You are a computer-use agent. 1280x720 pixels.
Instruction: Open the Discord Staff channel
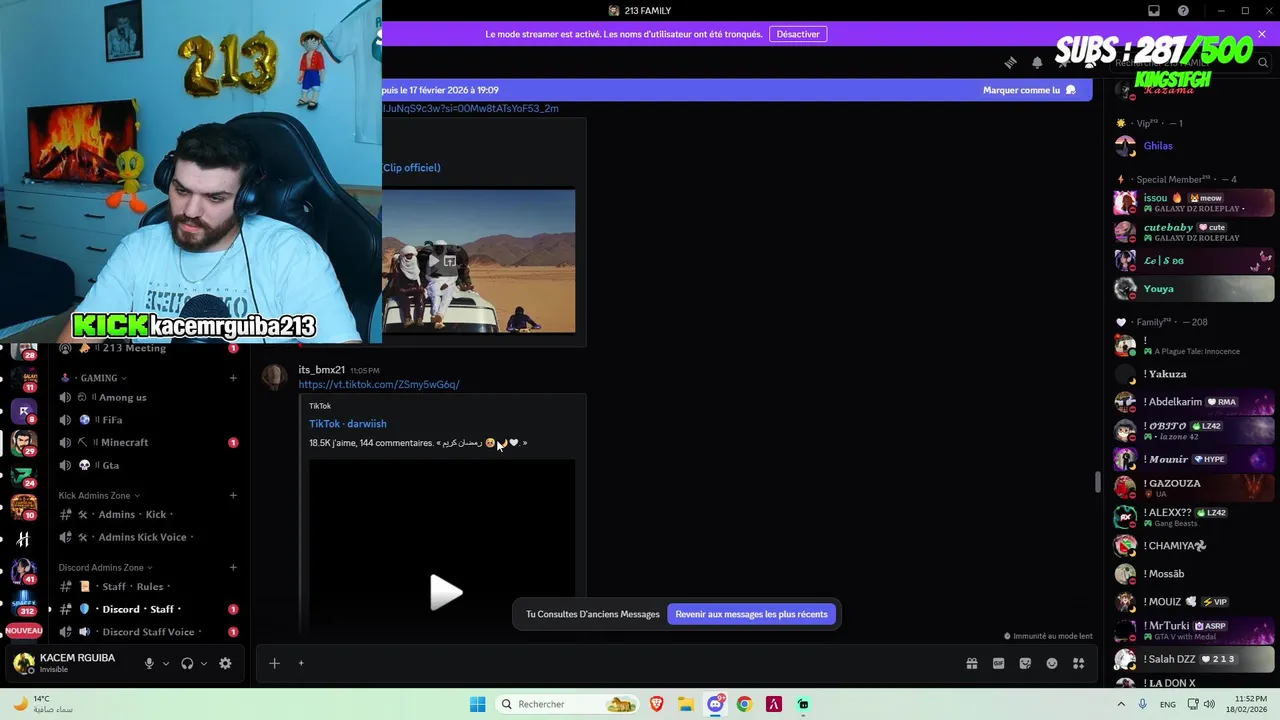pyautogui.click(x=149, y=609)
